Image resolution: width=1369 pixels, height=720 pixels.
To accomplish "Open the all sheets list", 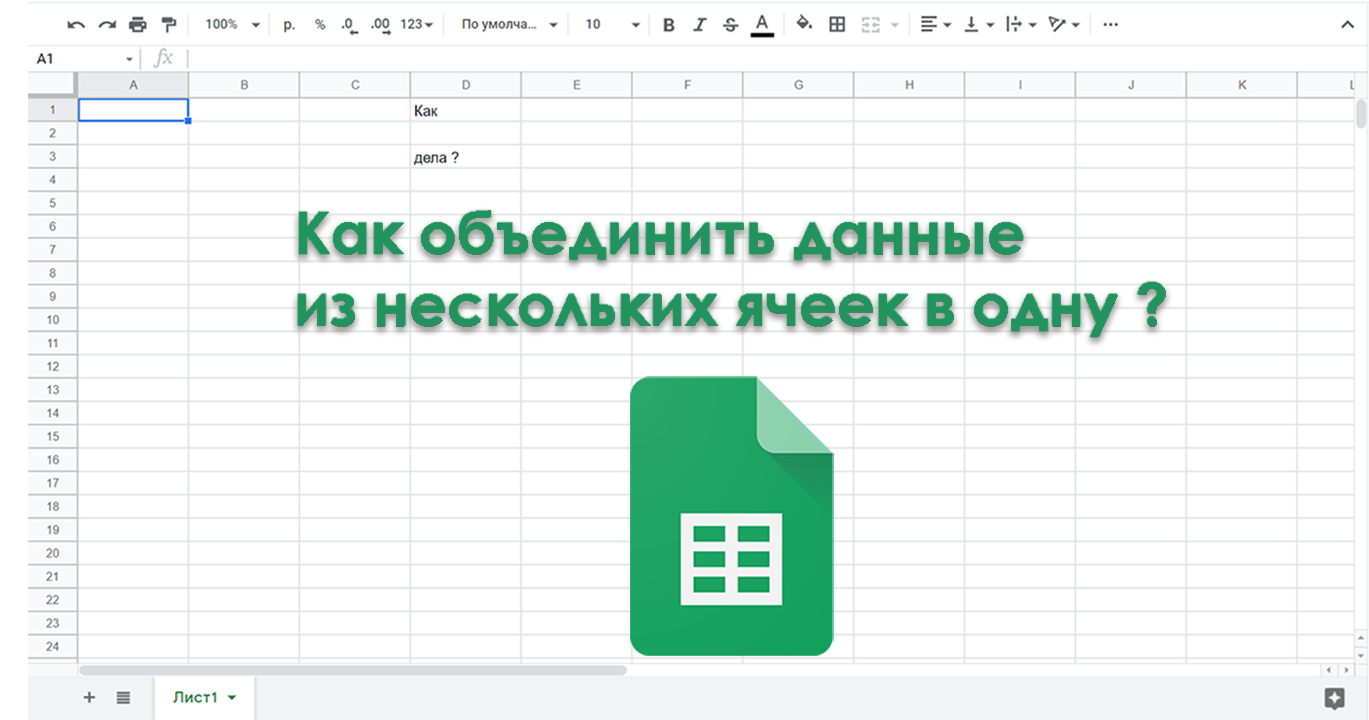I will (123, 698).
